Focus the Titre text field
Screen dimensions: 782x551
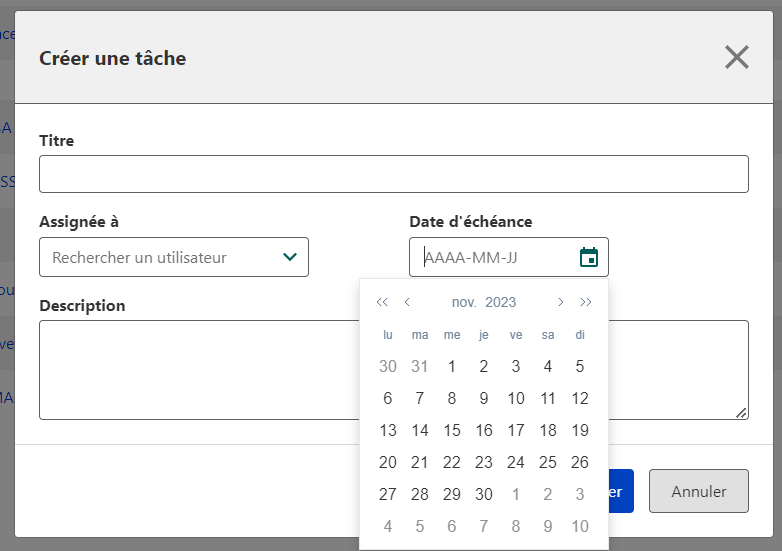tap(393, 174)
